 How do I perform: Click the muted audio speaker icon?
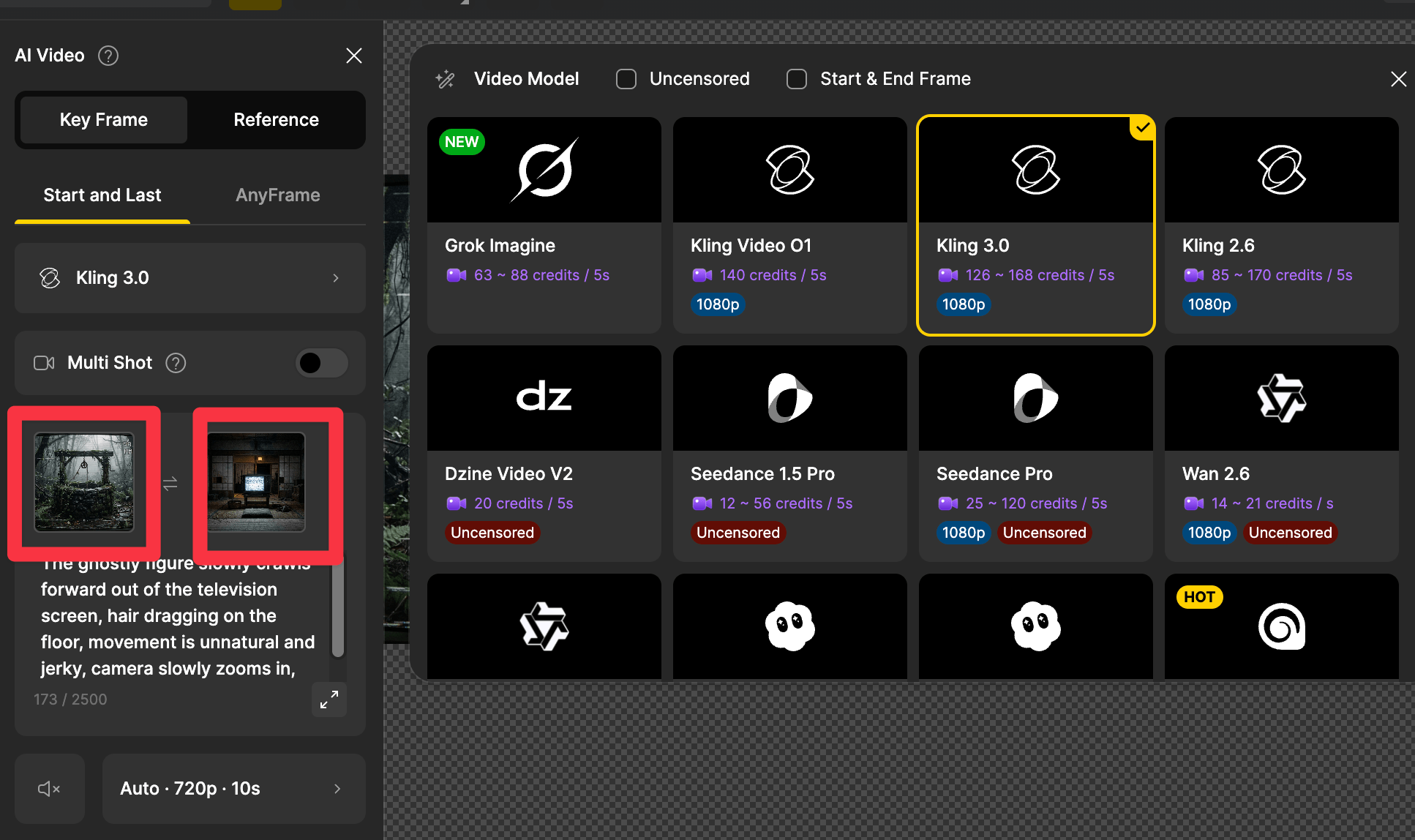pyautogui.click(x=49, y=788)
